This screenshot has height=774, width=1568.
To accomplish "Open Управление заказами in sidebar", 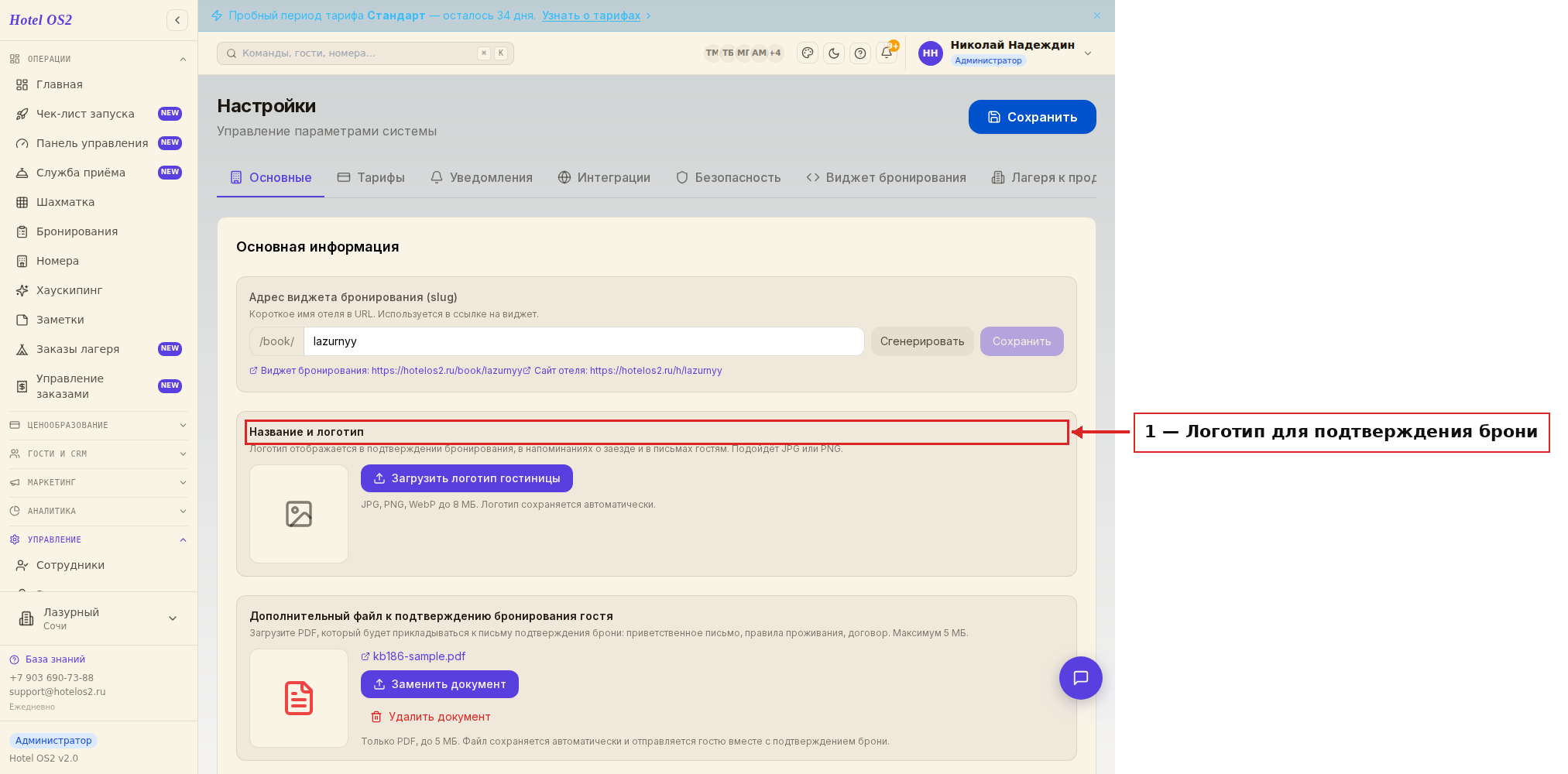I will click(98, 386).
